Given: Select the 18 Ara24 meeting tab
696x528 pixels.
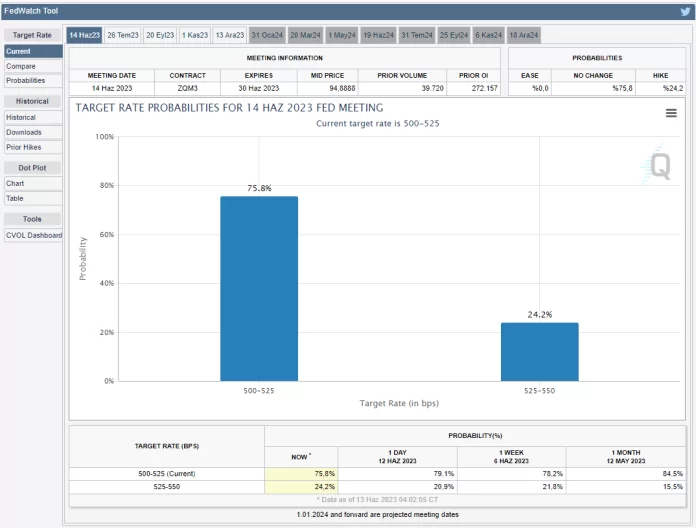Looking at the screenshot, I should tap(523, 35).
